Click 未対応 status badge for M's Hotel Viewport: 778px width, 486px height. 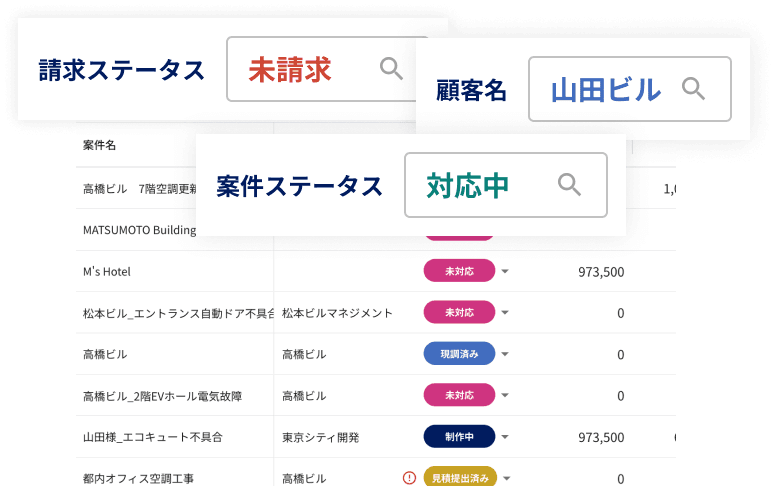click(460, 271)
